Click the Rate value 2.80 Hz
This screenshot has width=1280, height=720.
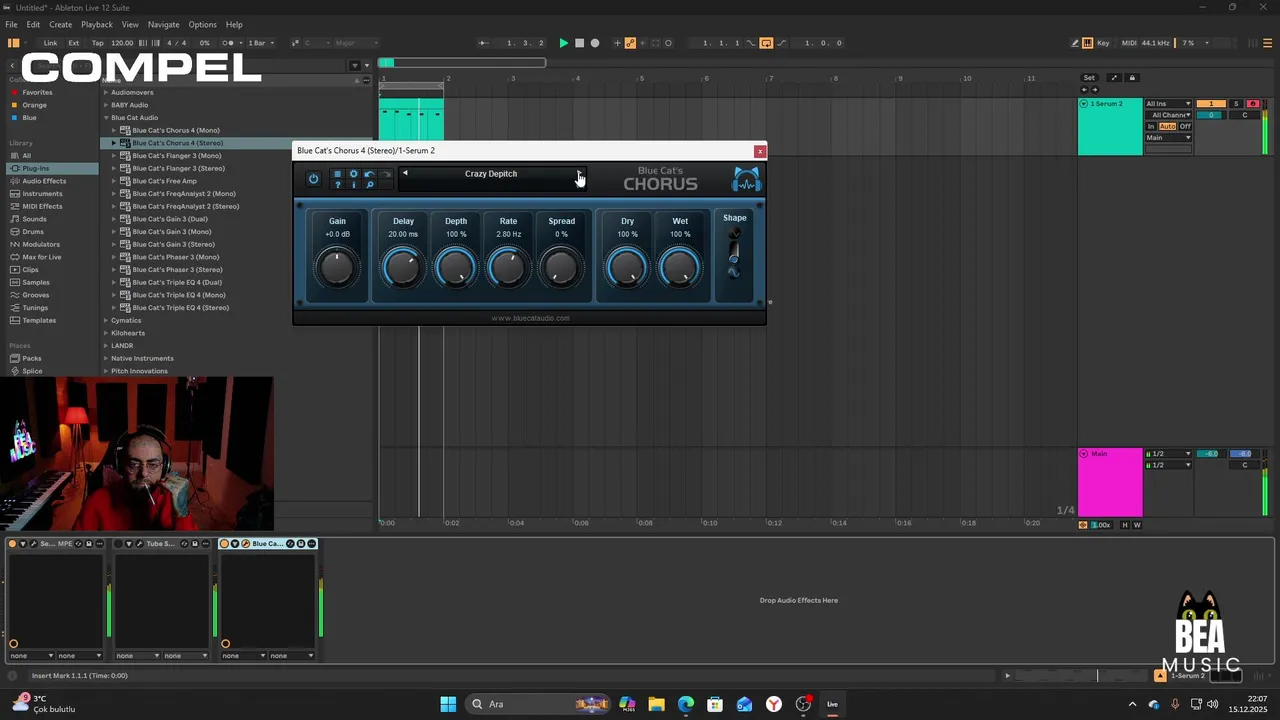coord(508,235)
